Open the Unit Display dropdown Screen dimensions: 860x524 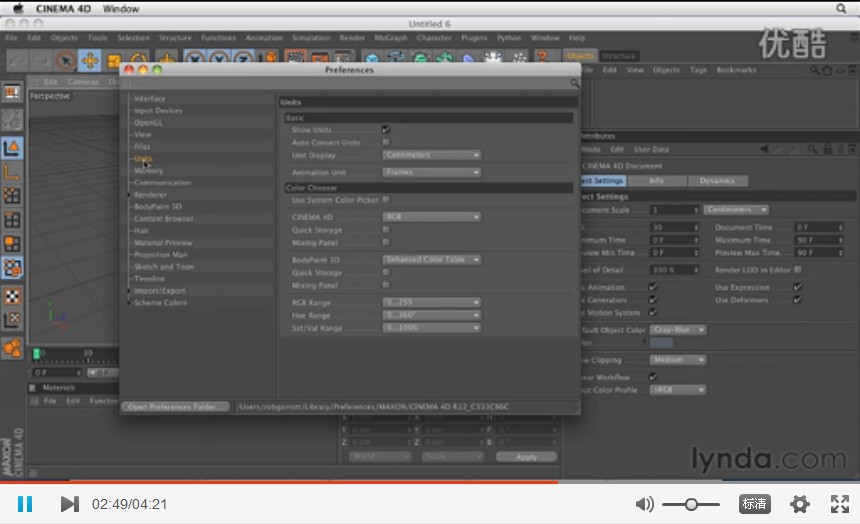(x=432, y=155)
